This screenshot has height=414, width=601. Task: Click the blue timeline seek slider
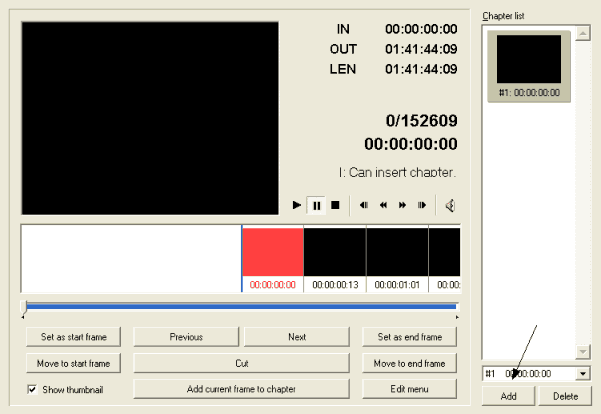240,307
